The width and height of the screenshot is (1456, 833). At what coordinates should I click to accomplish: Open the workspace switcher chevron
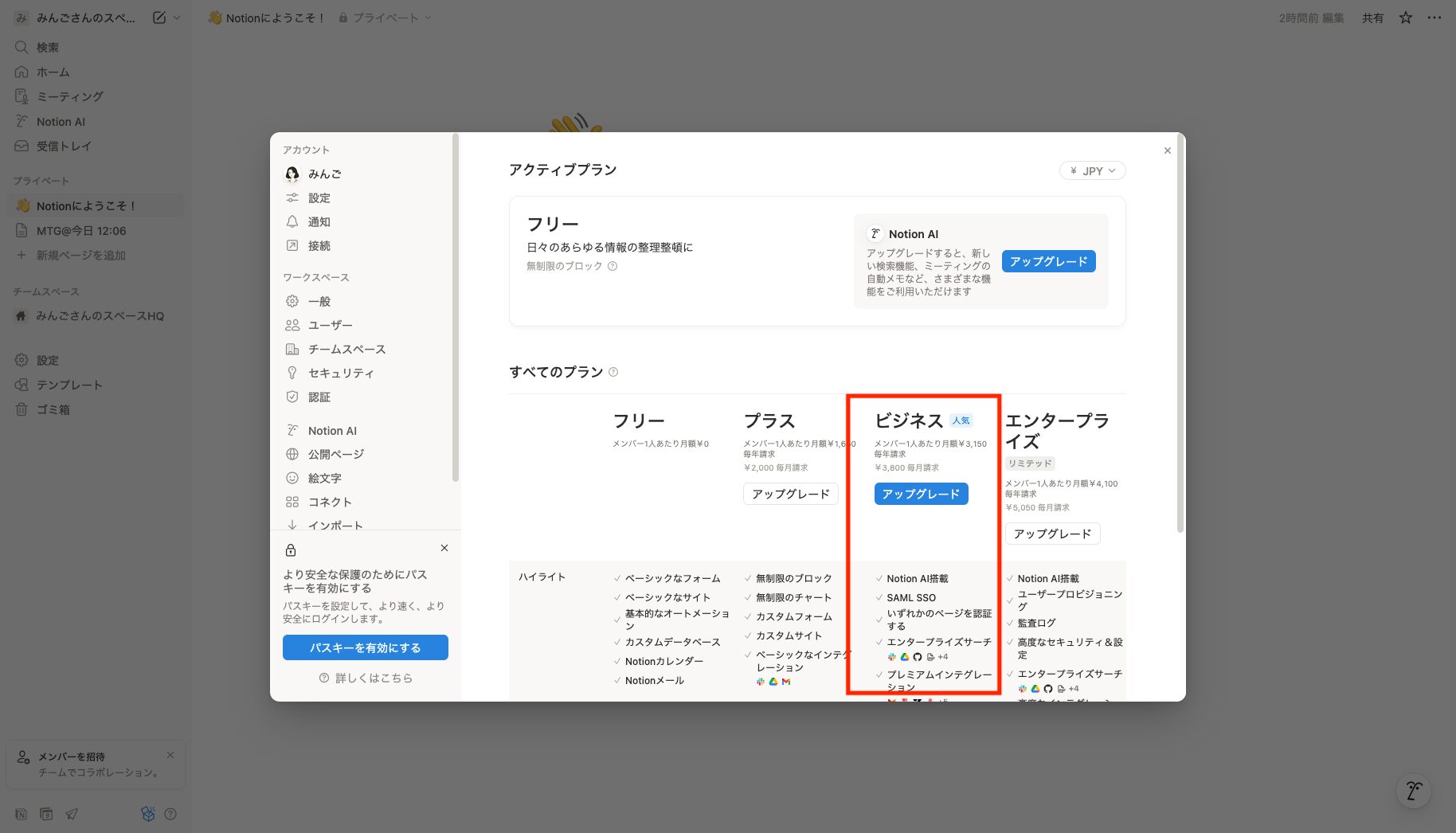[x=177, y=18]
